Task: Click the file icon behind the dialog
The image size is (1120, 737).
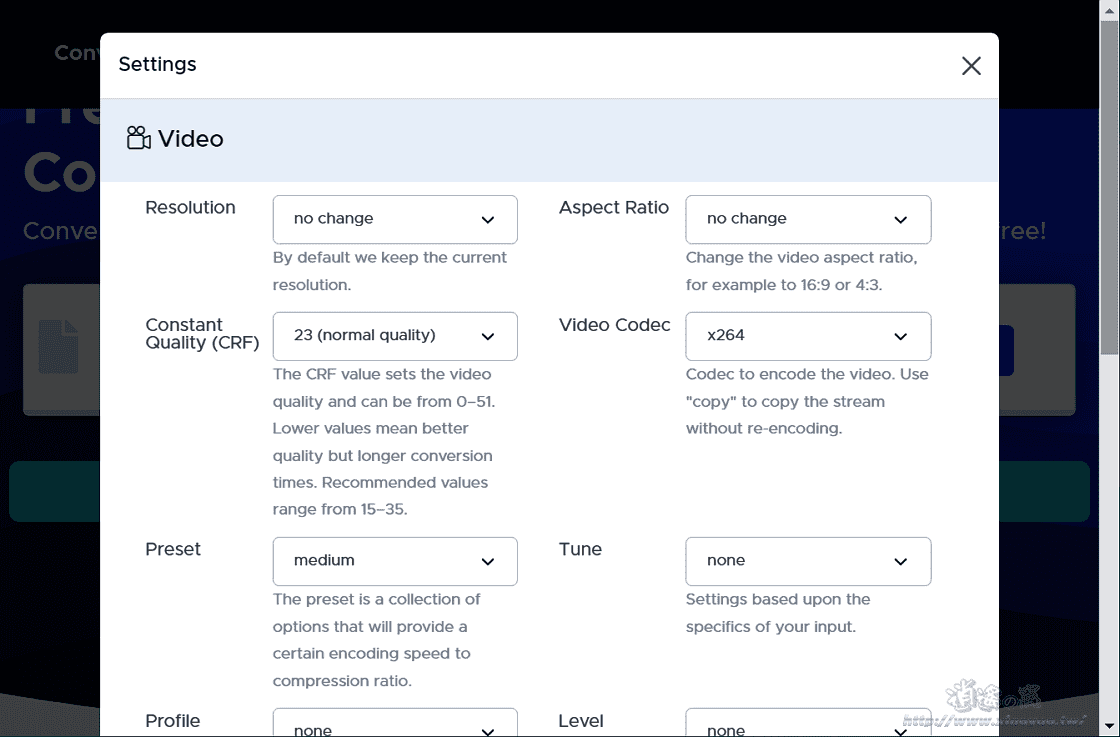Action: [x=58, y=347]
